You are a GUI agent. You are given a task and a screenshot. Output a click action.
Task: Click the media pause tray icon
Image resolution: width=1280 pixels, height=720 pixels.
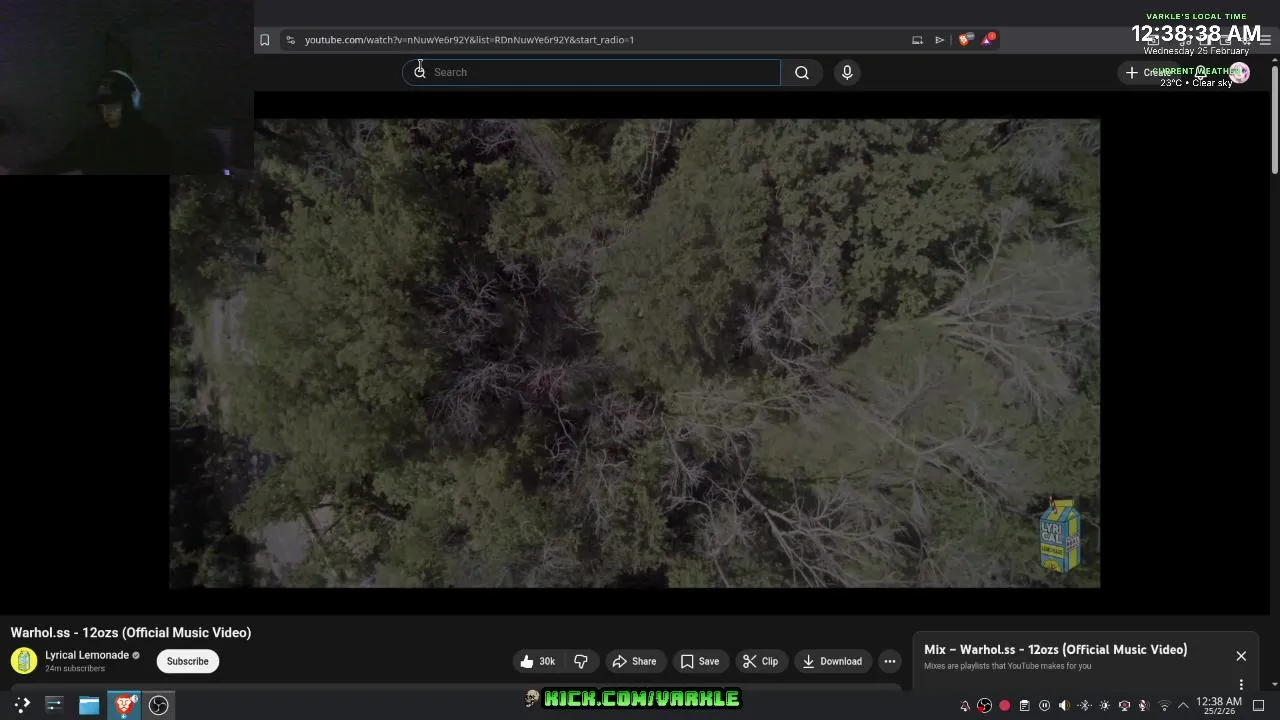pyautogui.click(x=1044, y=706)
